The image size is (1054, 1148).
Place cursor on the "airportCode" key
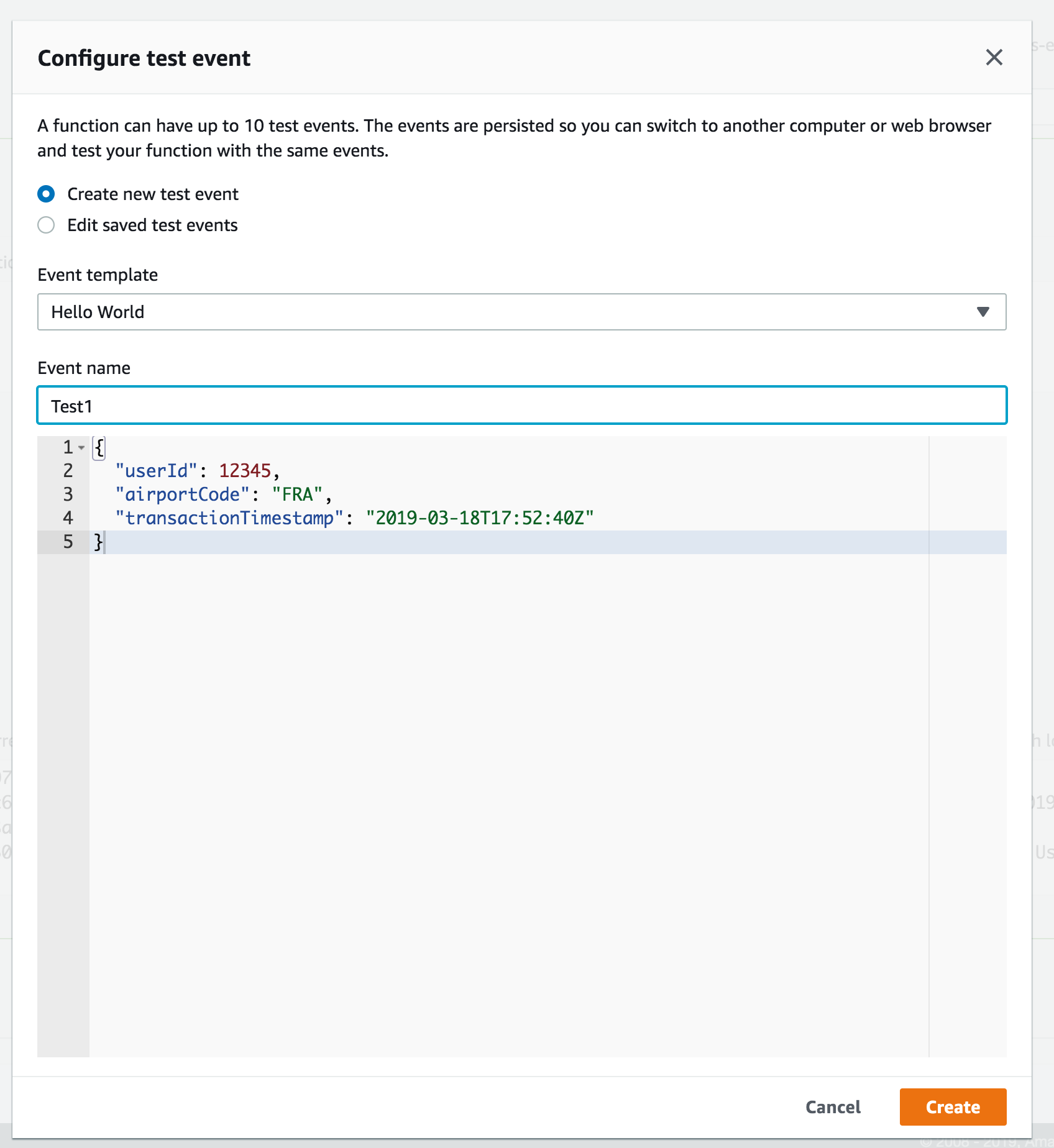click(183, 494)
